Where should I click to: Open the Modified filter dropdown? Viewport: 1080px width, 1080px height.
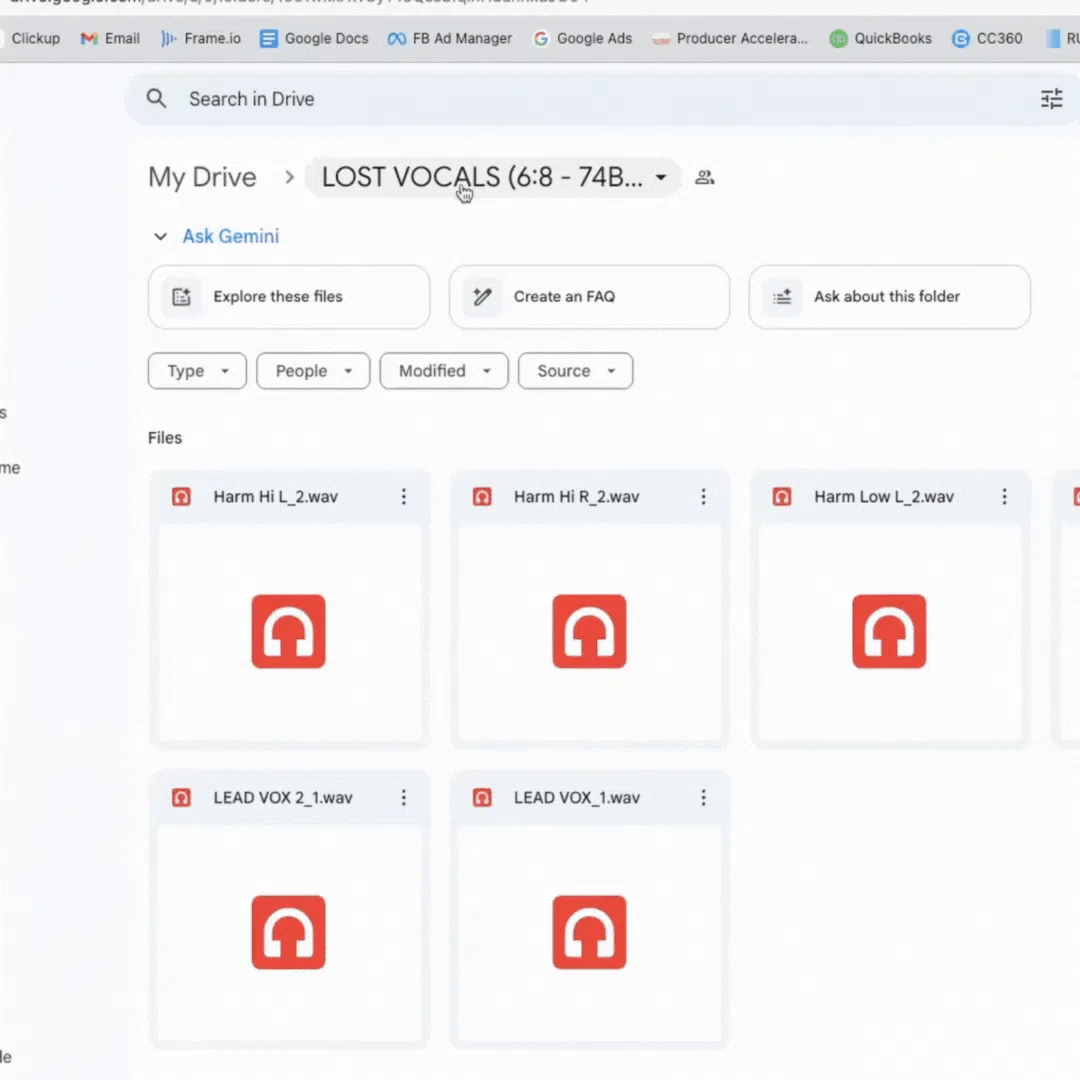[444, 371]
